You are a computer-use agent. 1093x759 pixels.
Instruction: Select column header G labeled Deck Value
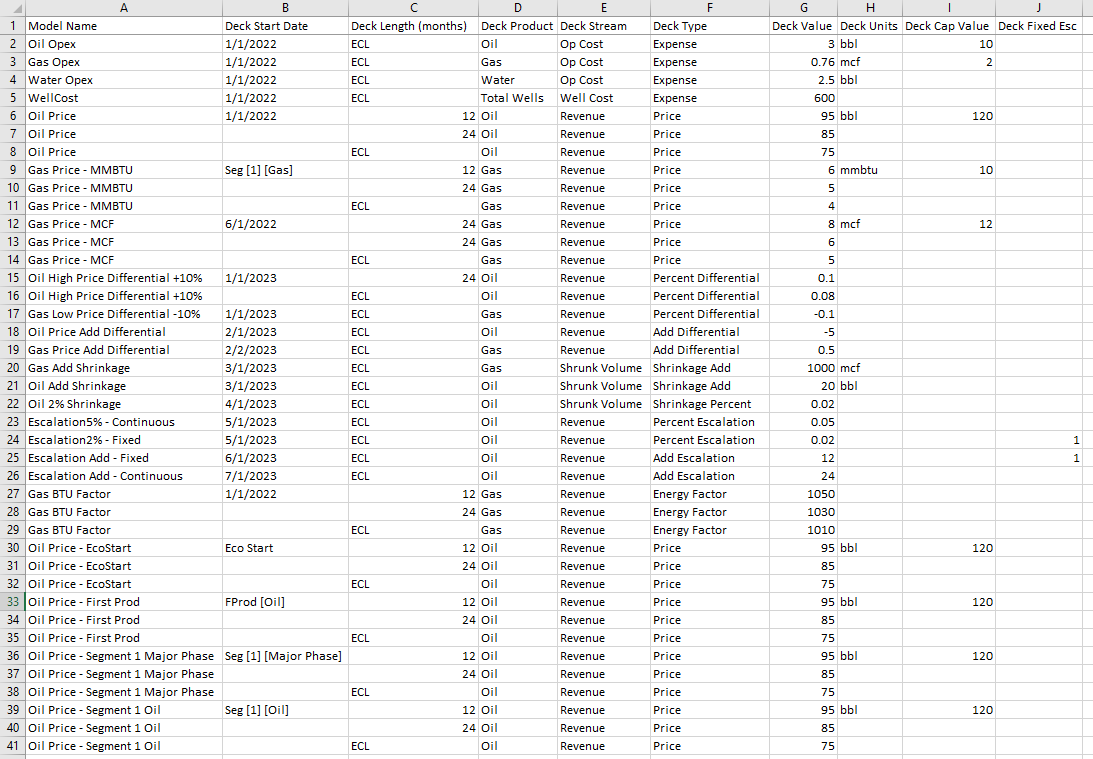pyautogui.click(x=803, y=8)
